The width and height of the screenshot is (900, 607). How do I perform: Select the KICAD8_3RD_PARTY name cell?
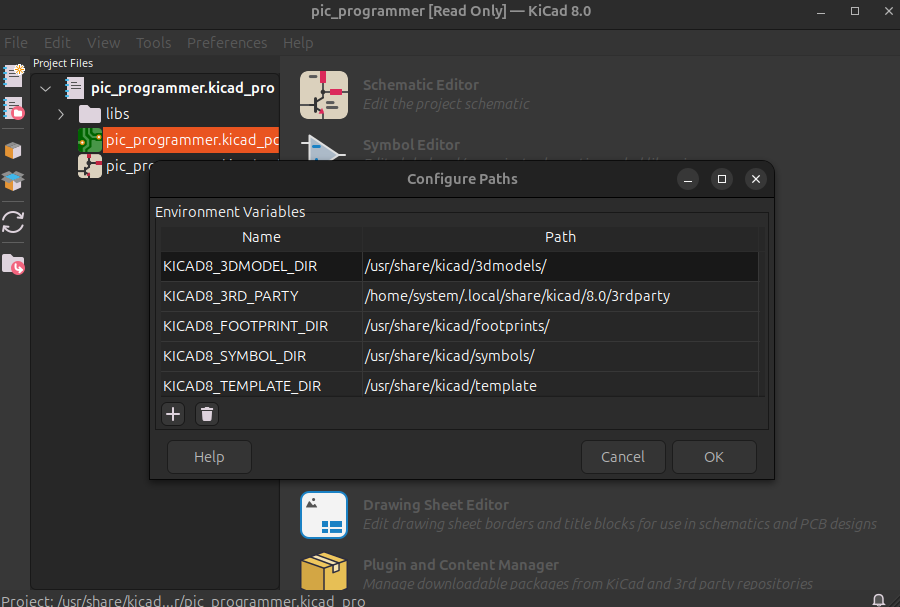[x=261, y=296]
